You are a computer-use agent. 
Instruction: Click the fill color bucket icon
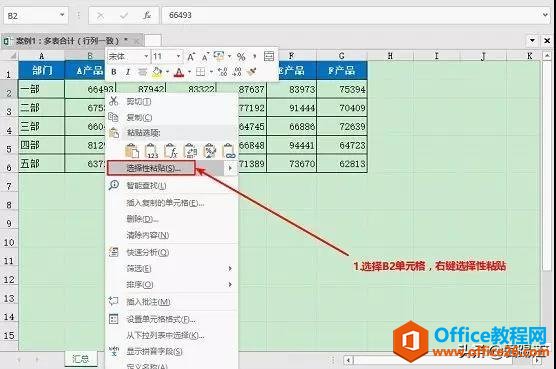click(x=157, y=72)
